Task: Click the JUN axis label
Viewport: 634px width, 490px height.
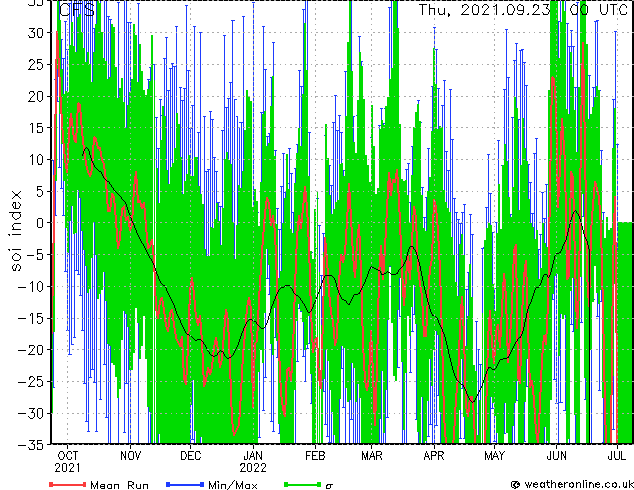Action: point(557,456)
